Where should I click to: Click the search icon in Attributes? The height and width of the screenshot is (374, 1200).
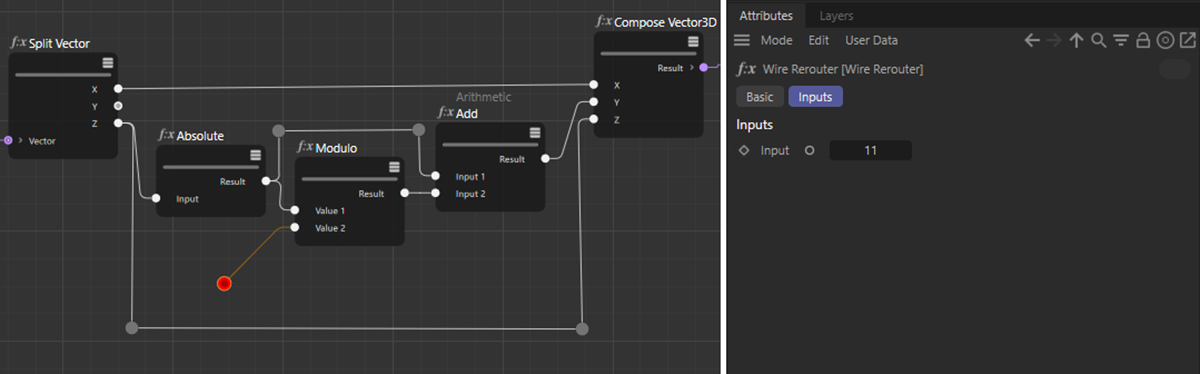click(x=1098, y=41)
